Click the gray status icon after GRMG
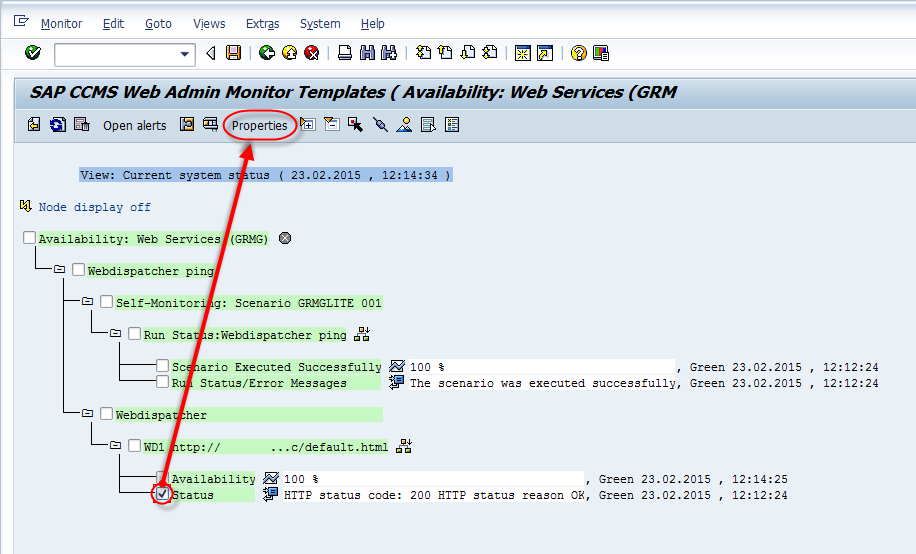916x554 pixels. [x=285, y=238]
